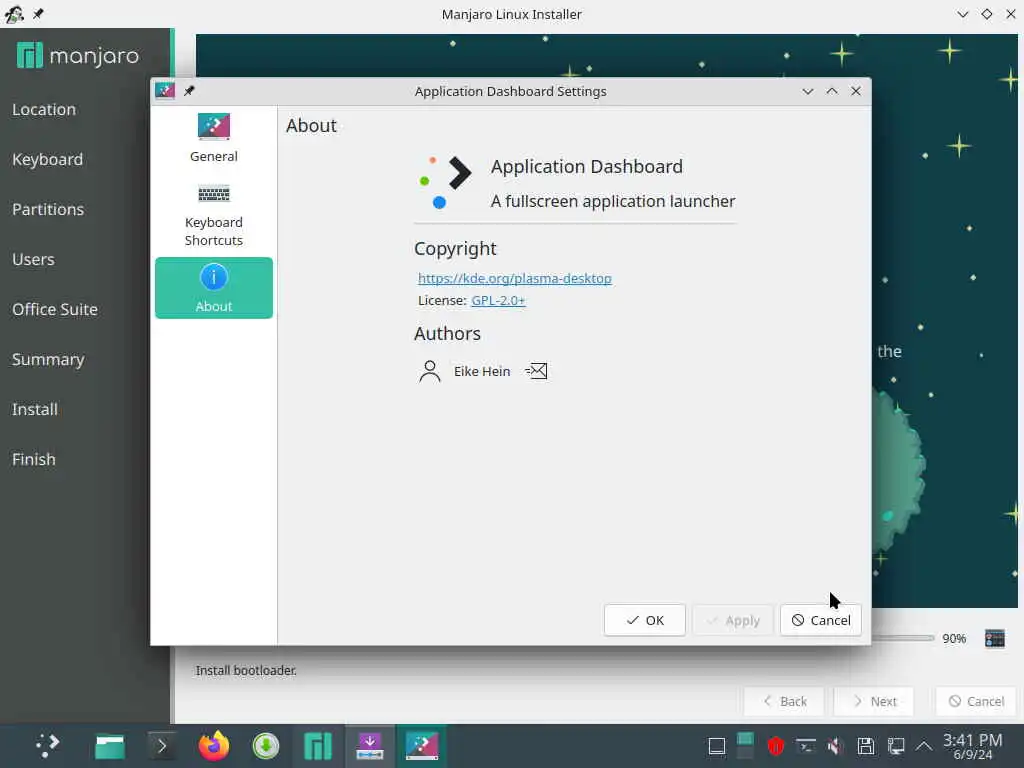Click the Install bootloader status text

pyautogui.click(x=246, y=671)
